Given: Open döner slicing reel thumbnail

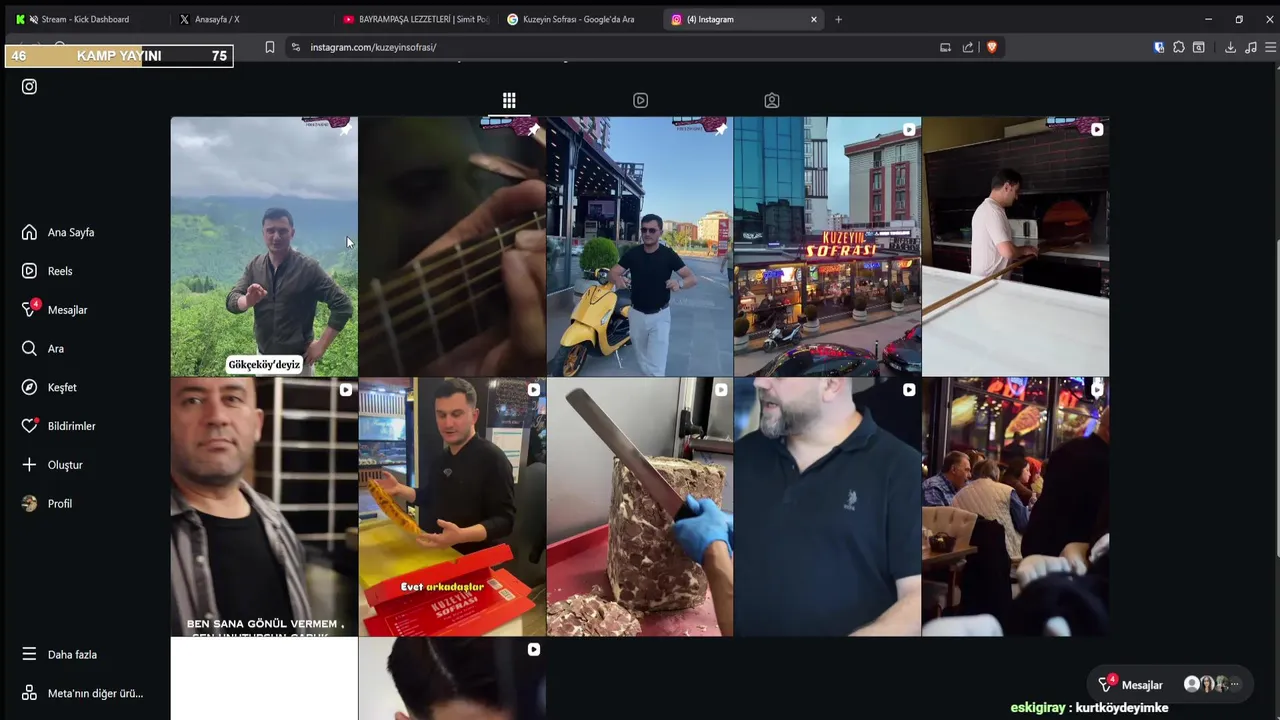Looking at the screenshot, I should [x=640, y=507].
